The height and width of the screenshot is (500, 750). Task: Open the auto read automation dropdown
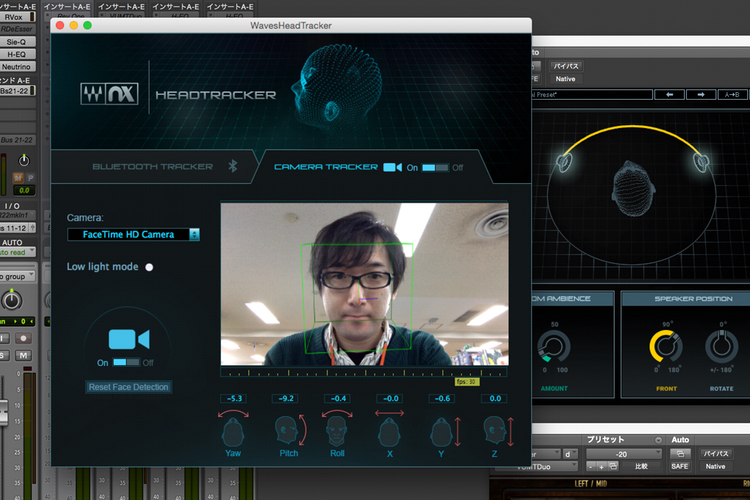[x=18, y=252]
